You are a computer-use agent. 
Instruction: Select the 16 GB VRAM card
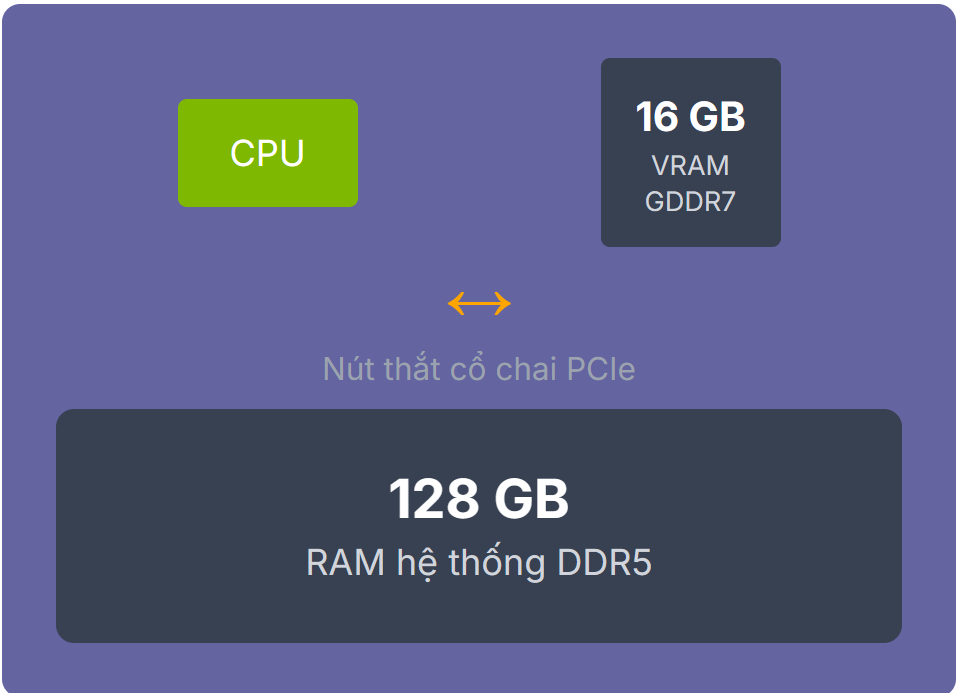point(690,152)
